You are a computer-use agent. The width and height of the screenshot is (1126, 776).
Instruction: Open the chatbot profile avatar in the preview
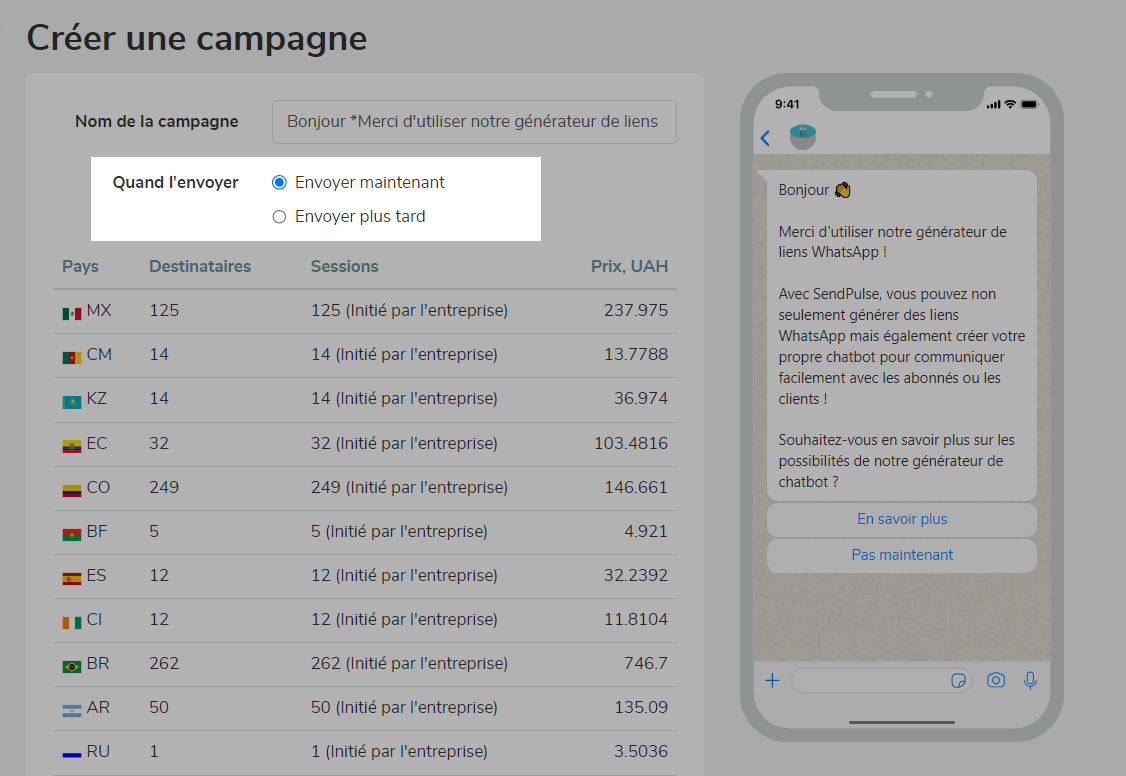click(x=802, y=137)
